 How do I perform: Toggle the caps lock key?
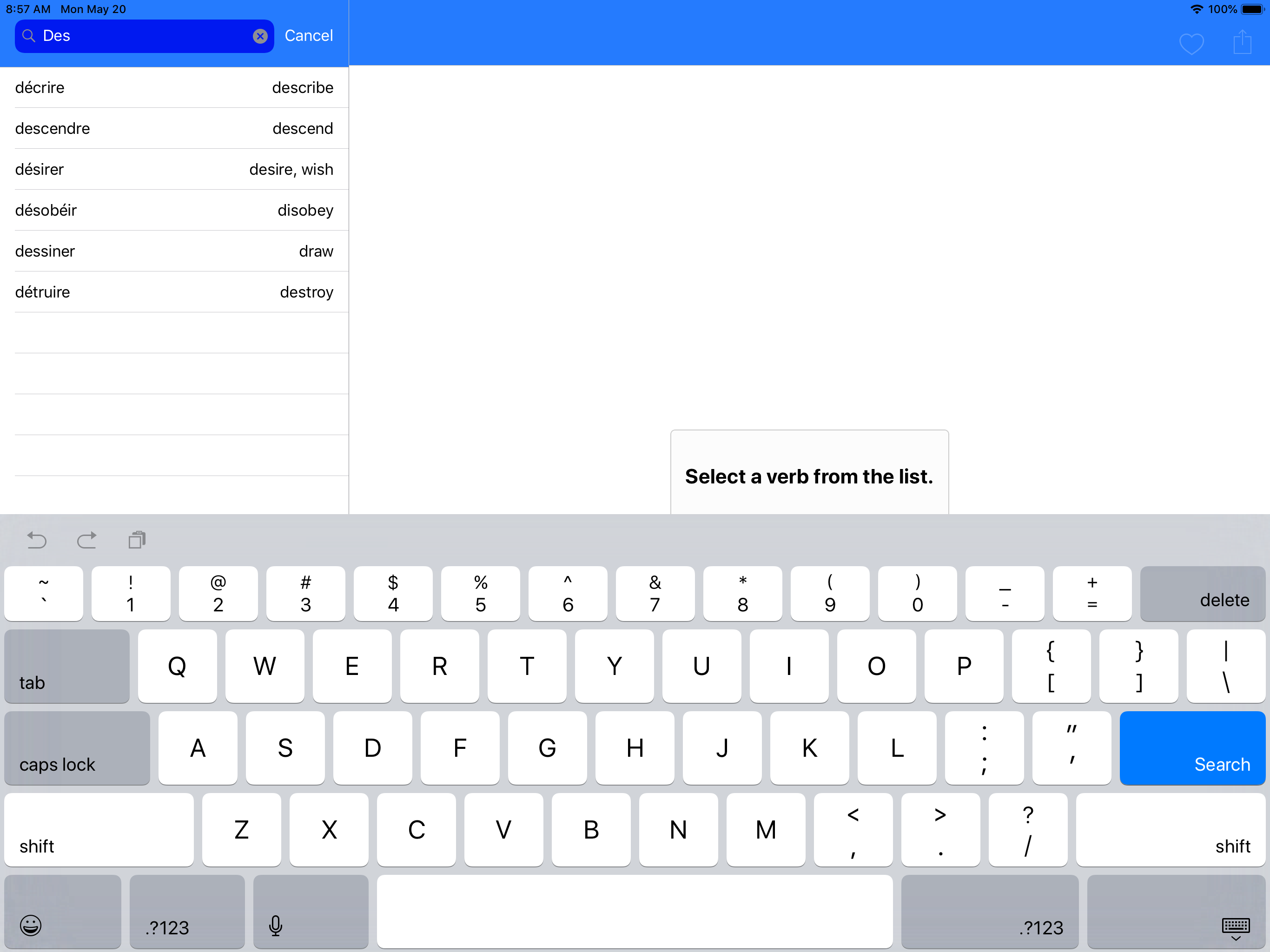(x=77, y=748)
